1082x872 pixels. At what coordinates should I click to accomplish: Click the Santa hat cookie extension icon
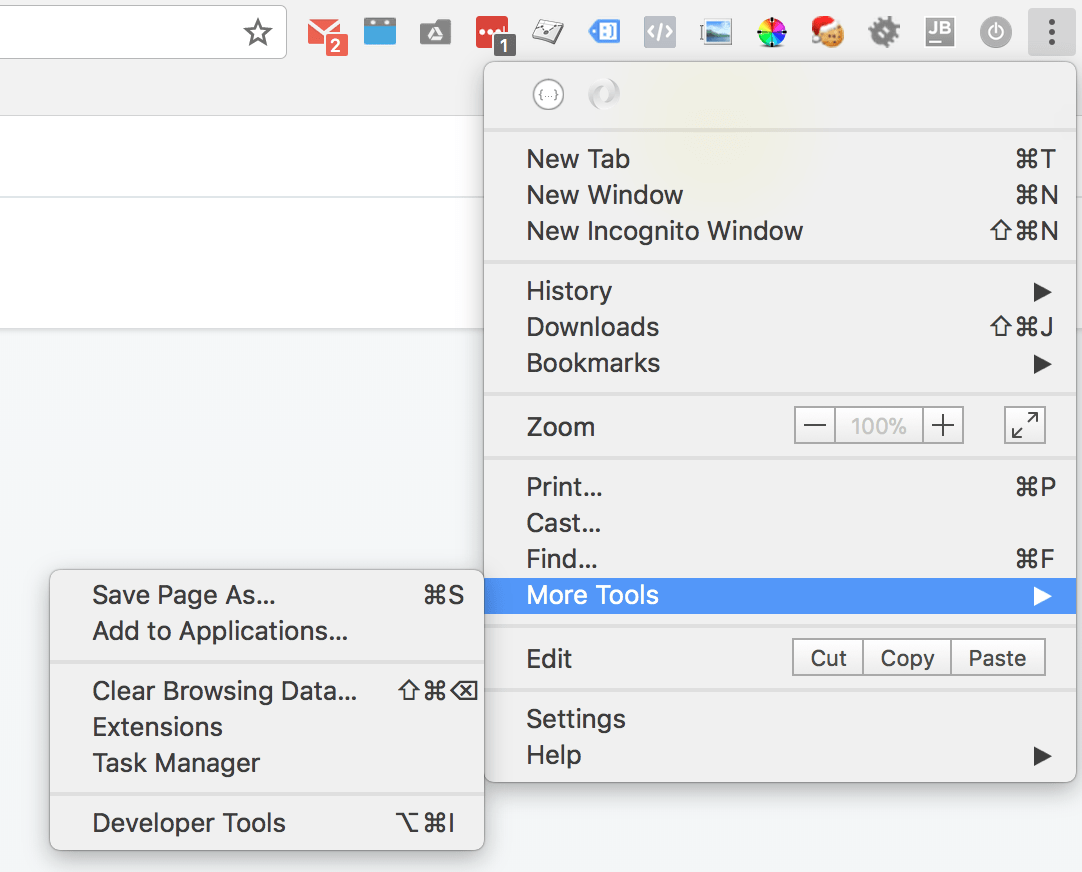click(x=827, y=32)
